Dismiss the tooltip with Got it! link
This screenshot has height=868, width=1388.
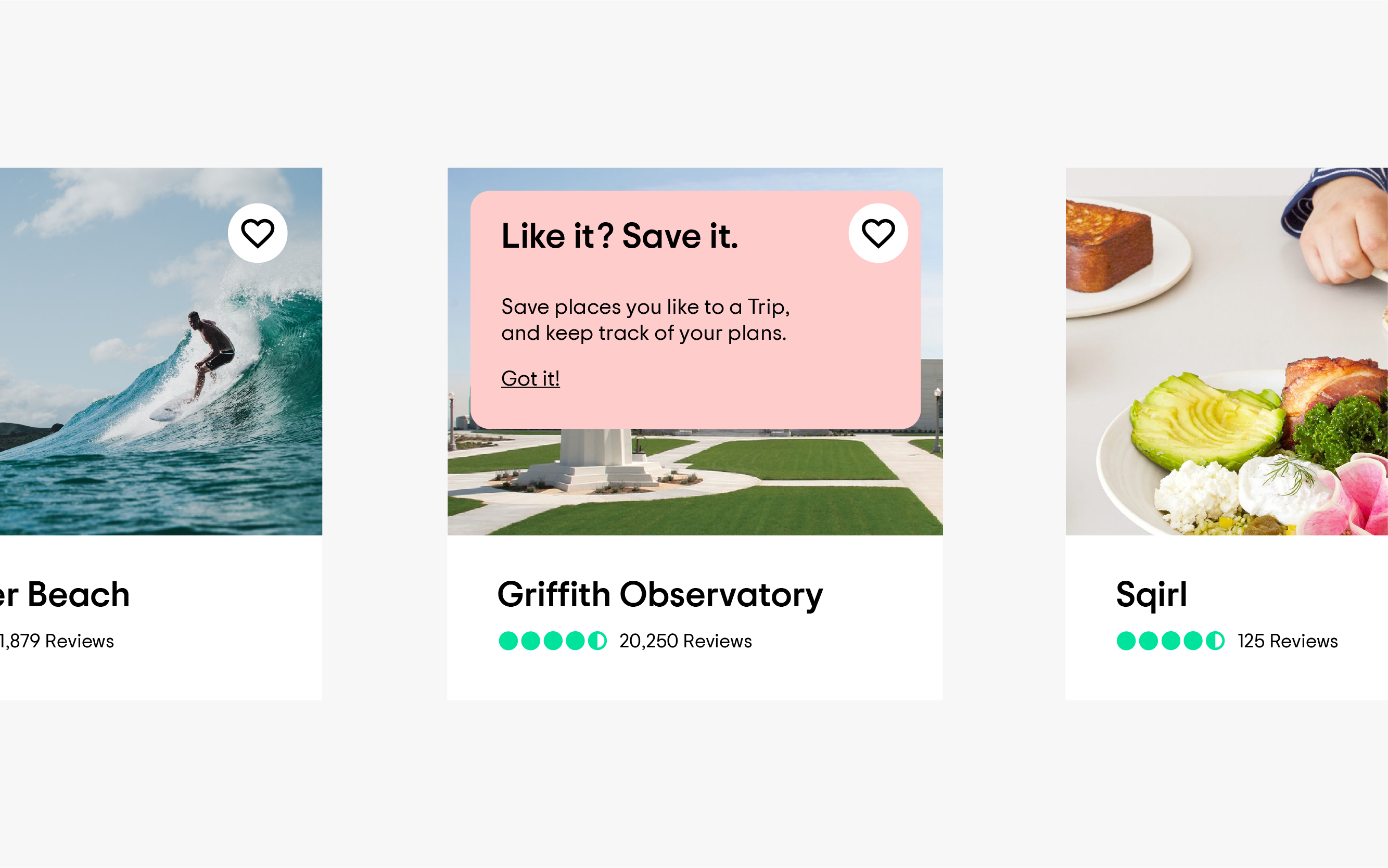pos(530,378)
